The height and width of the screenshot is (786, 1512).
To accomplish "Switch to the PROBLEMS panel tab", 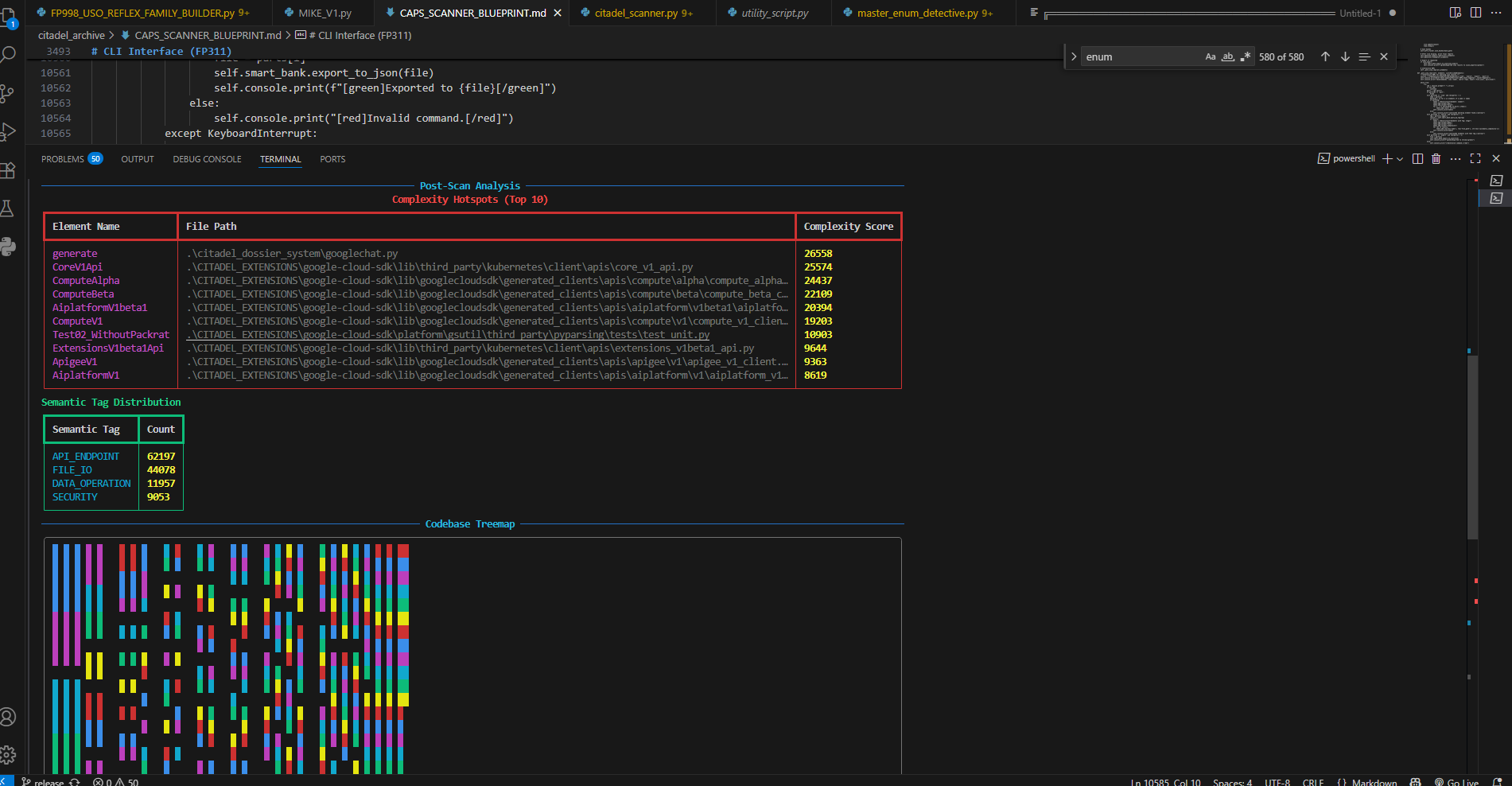I will pos(63,159).
